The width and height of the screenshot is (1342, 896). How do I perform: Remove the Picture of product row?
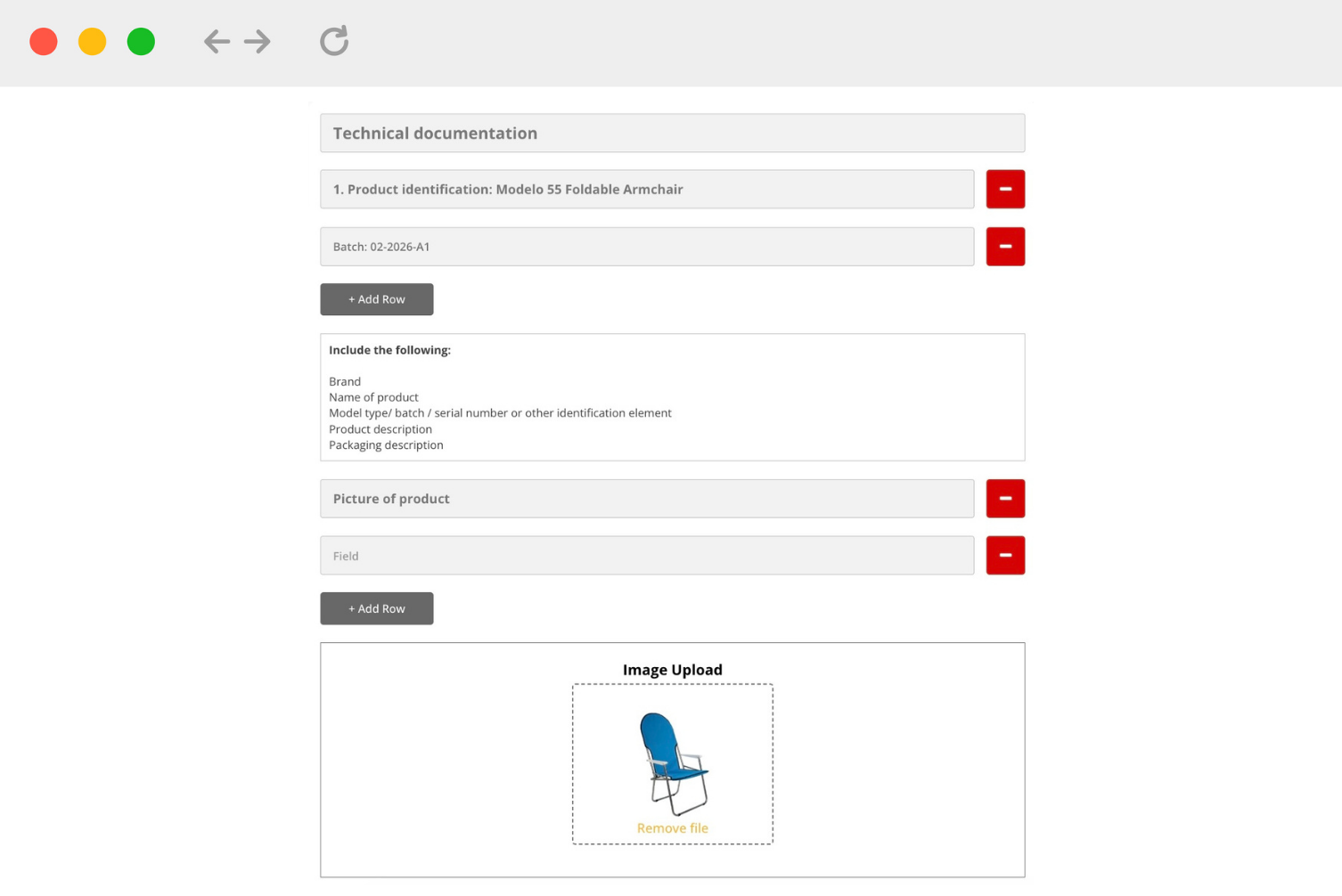coord(1005,499)
